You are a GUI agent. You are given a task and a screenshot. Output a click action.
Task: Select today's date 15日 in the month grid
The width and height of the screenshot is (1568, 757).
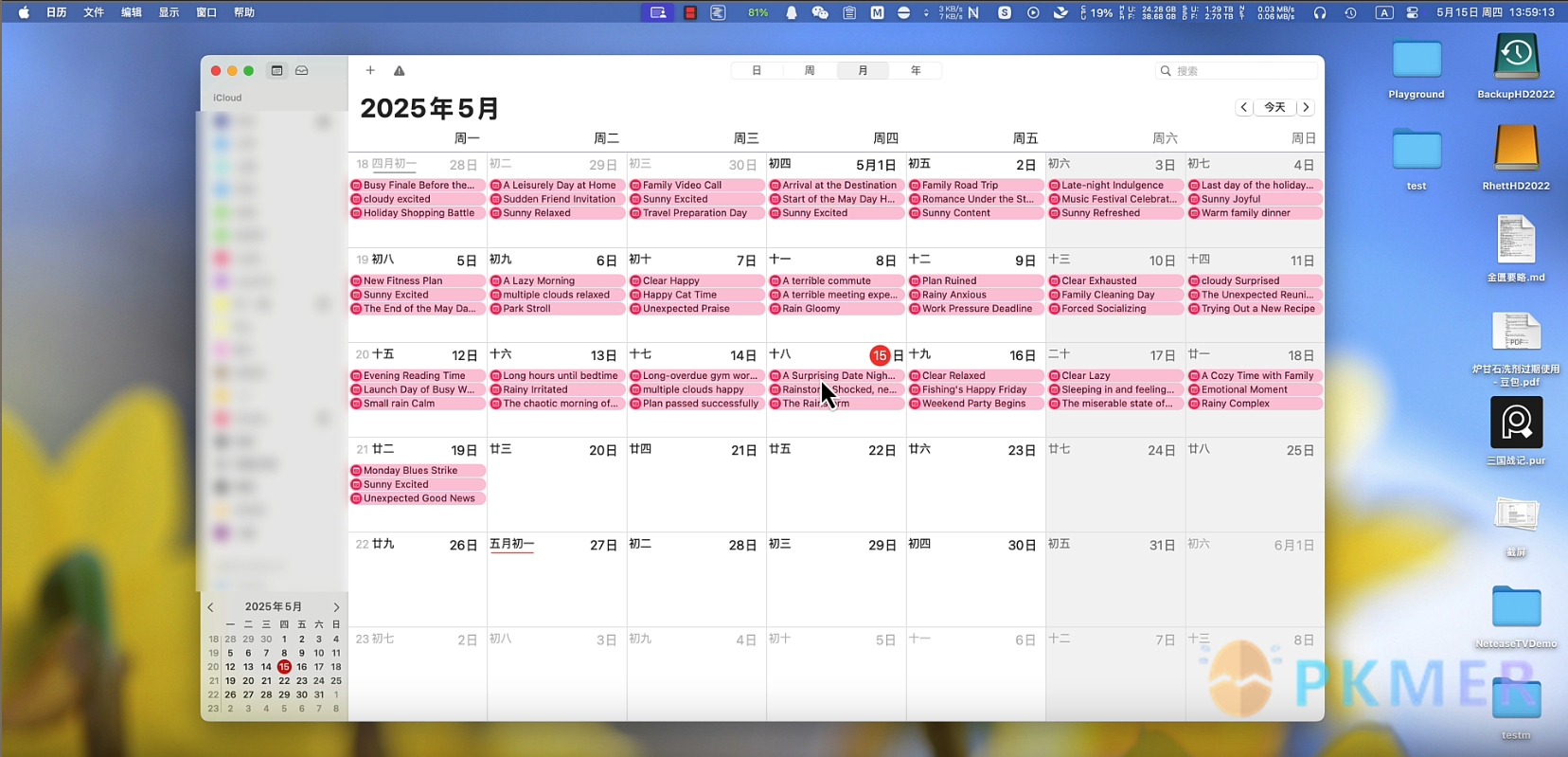coord(881,355)
